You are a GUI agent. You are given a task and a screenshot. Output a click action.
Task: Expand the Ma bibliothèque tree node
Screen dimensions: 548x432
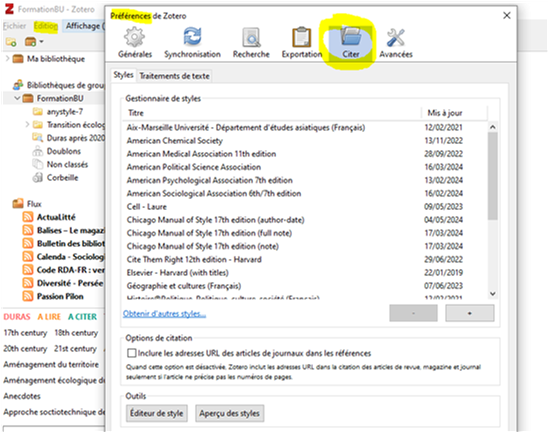pyautogui.click(x=7, y=58)
